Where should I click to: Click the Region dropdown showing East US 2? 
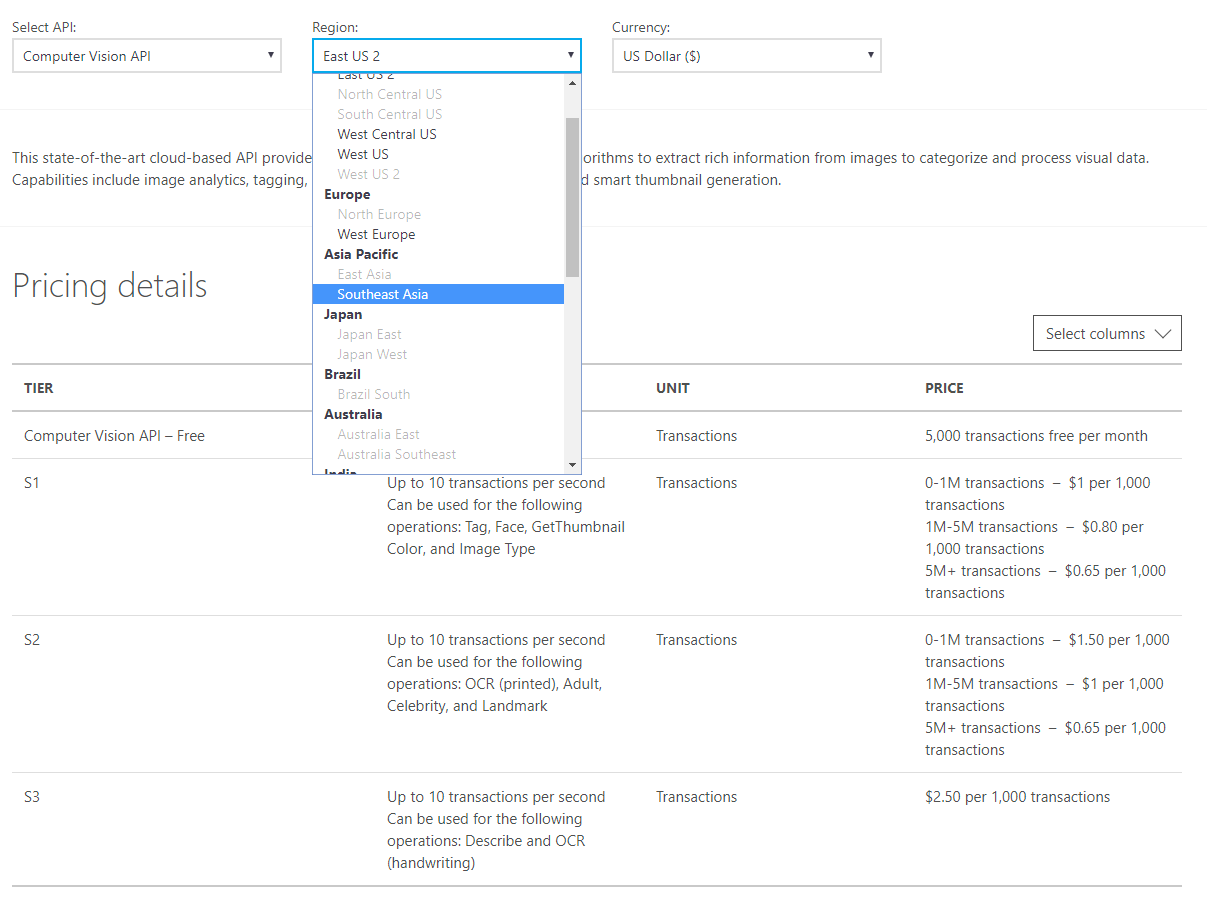446,56
